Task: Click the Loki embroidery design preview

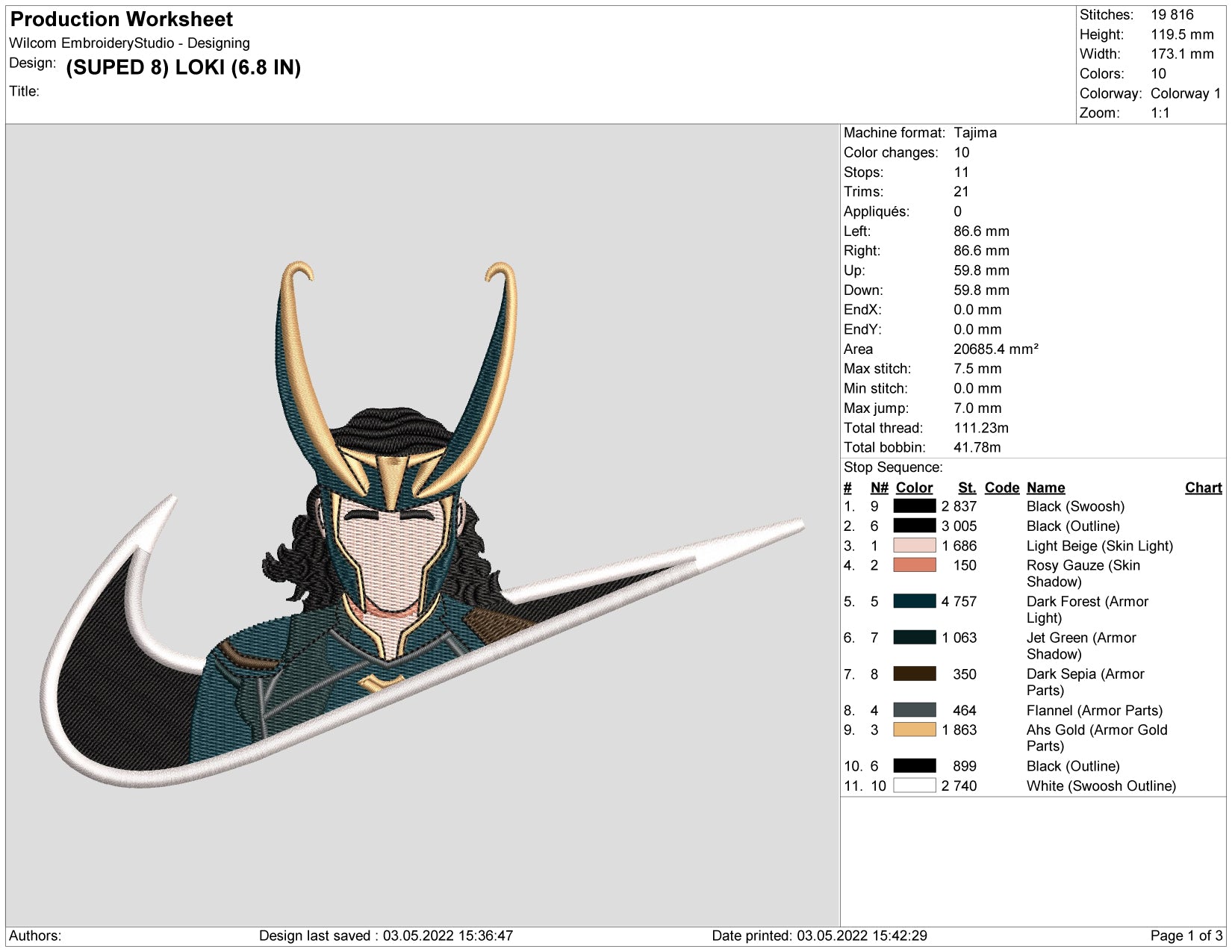Action: 423,526
